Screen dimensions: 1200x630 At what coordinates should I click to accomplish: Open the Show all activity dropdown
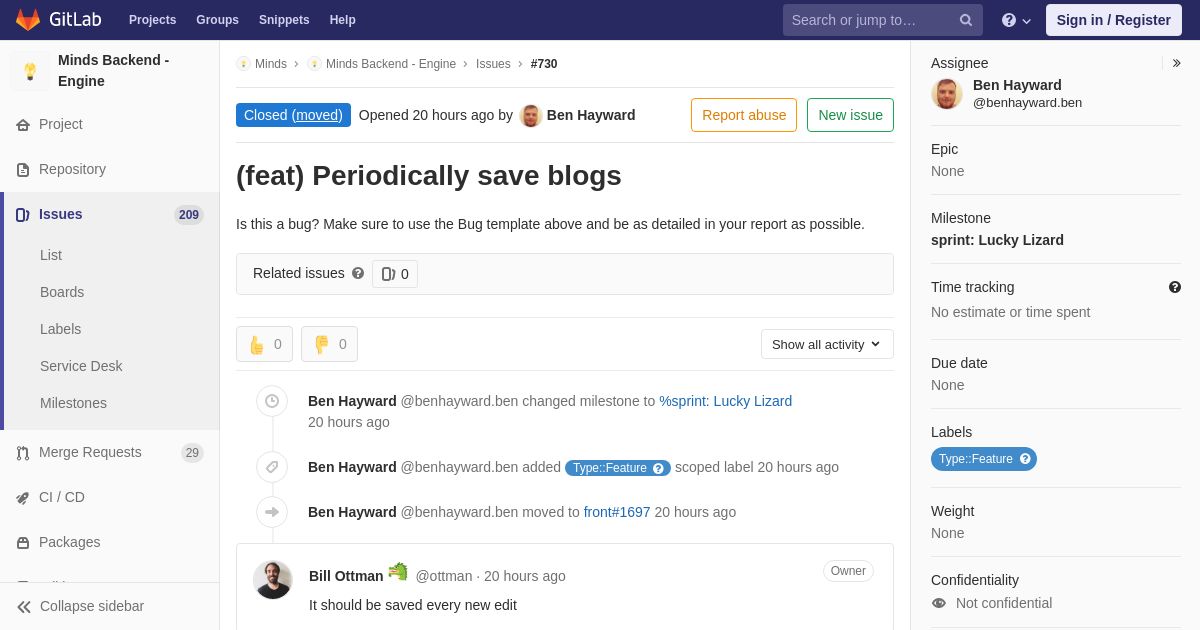click(x=827, y=344)
